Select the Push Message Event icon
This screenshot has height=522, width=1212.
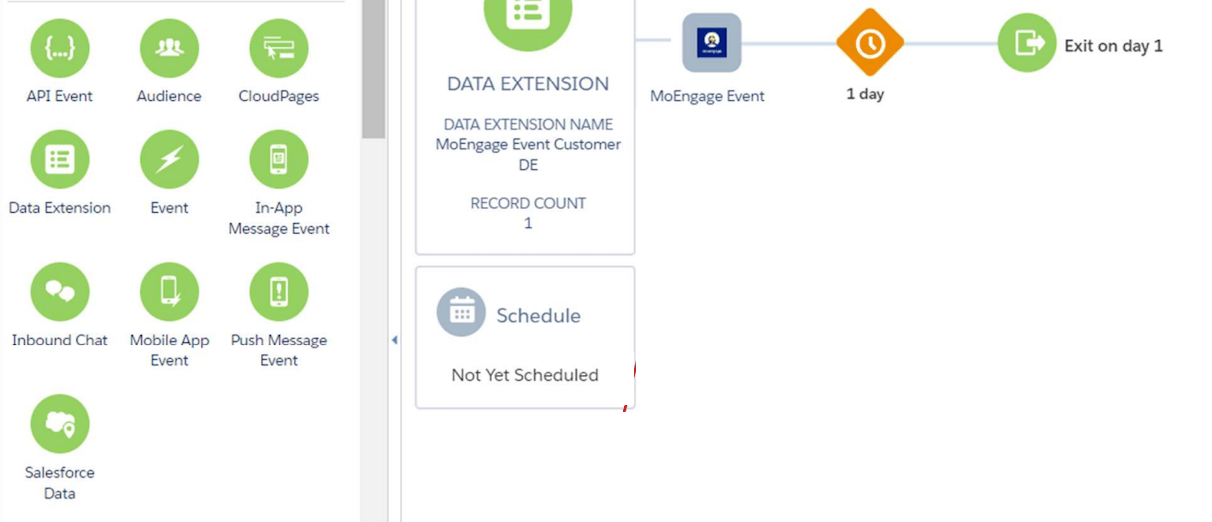279,292
